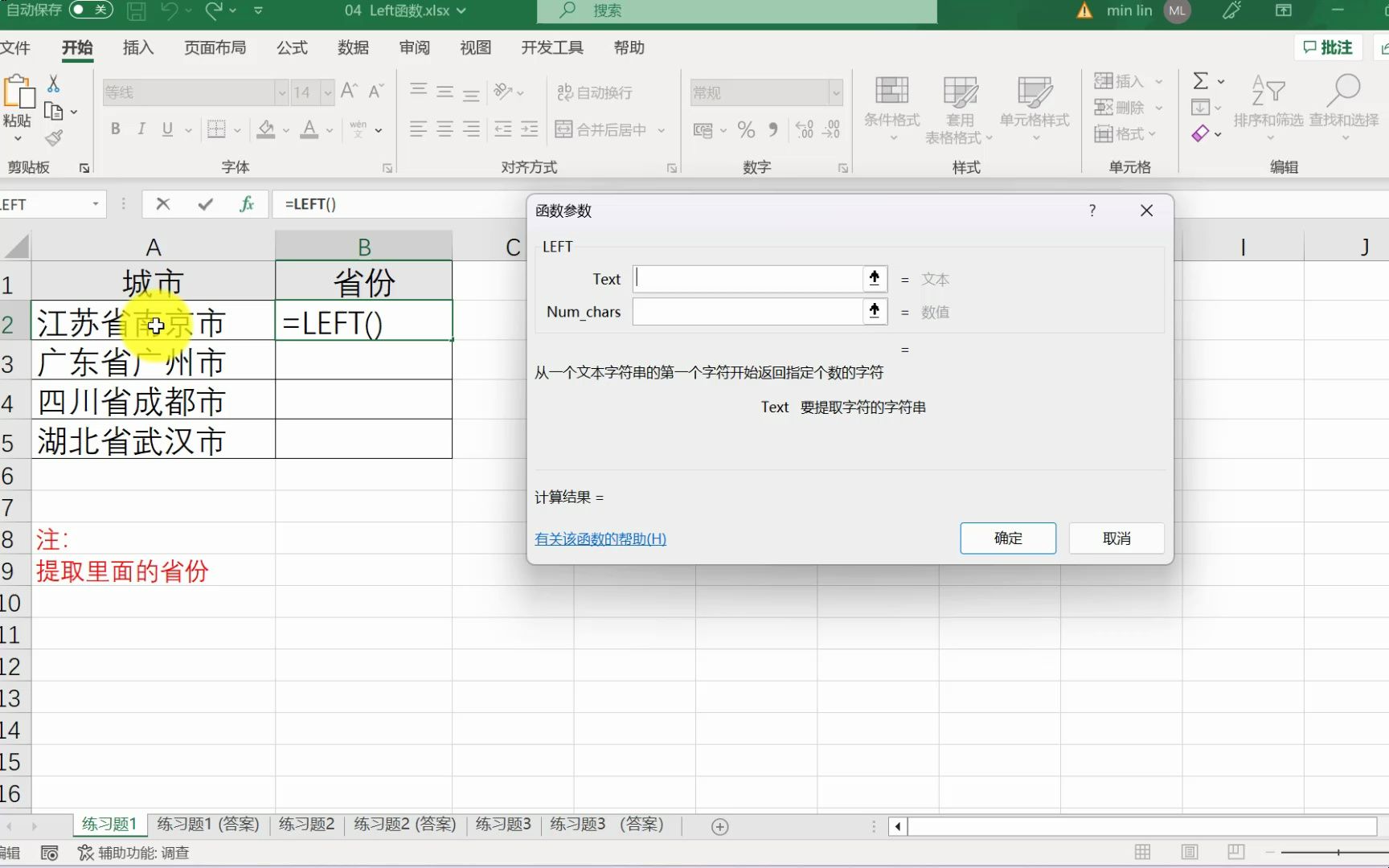Screen dimensions: 1389x868
Task: Click the 确定 OK button
Action: tap(1008, 538)
